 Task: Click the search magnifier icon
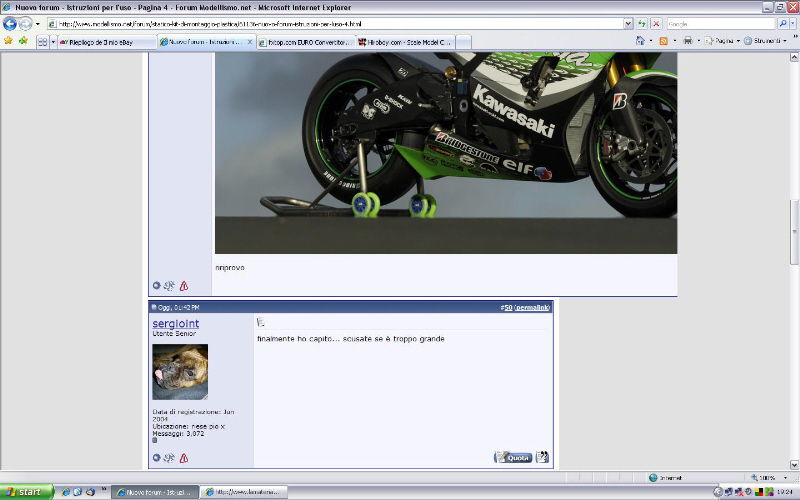pos(782,23)
